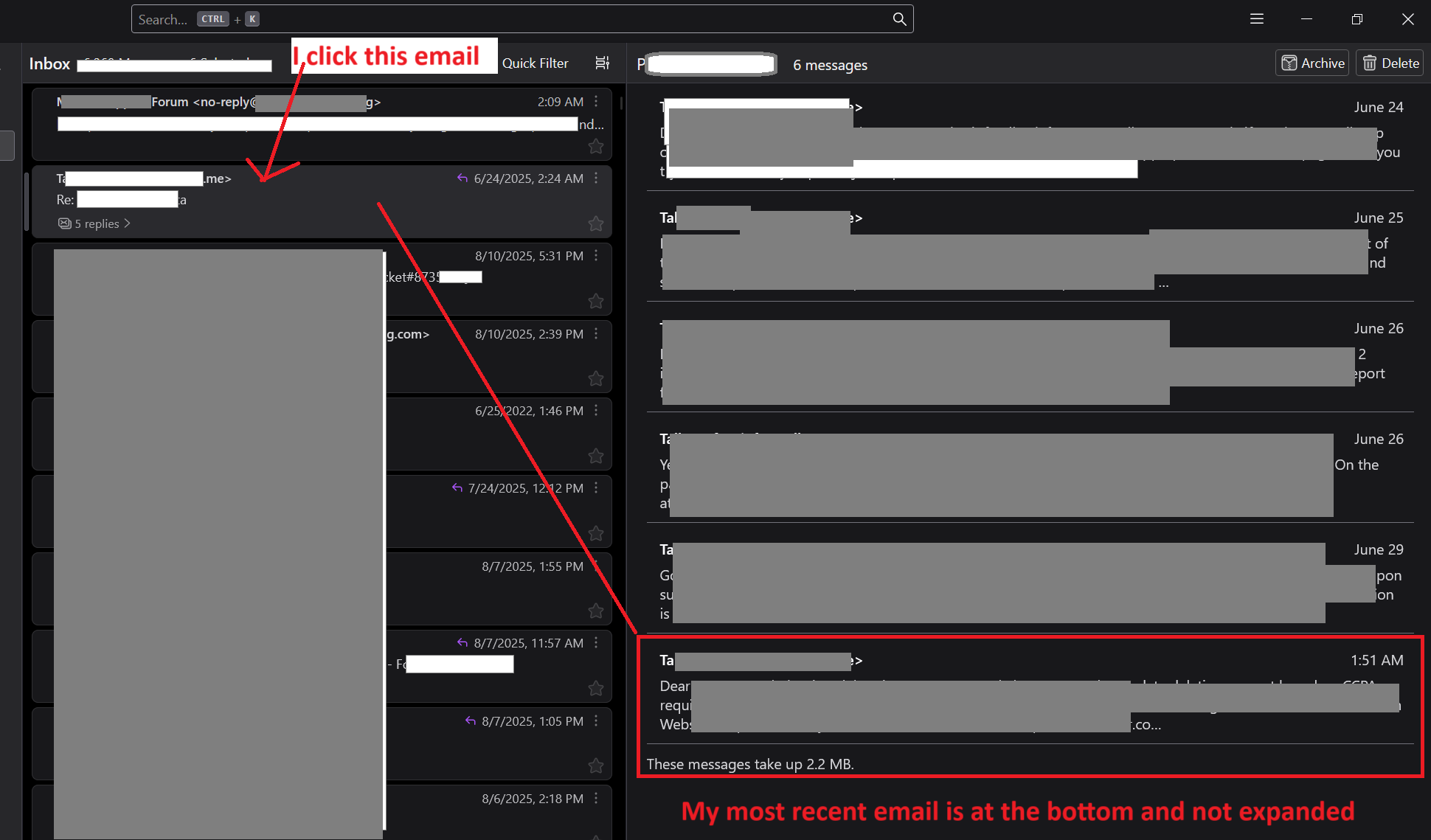Open more options for 2:09 AM email
The width and height of the screenshot is (1431, 840).
pos(597,102)
